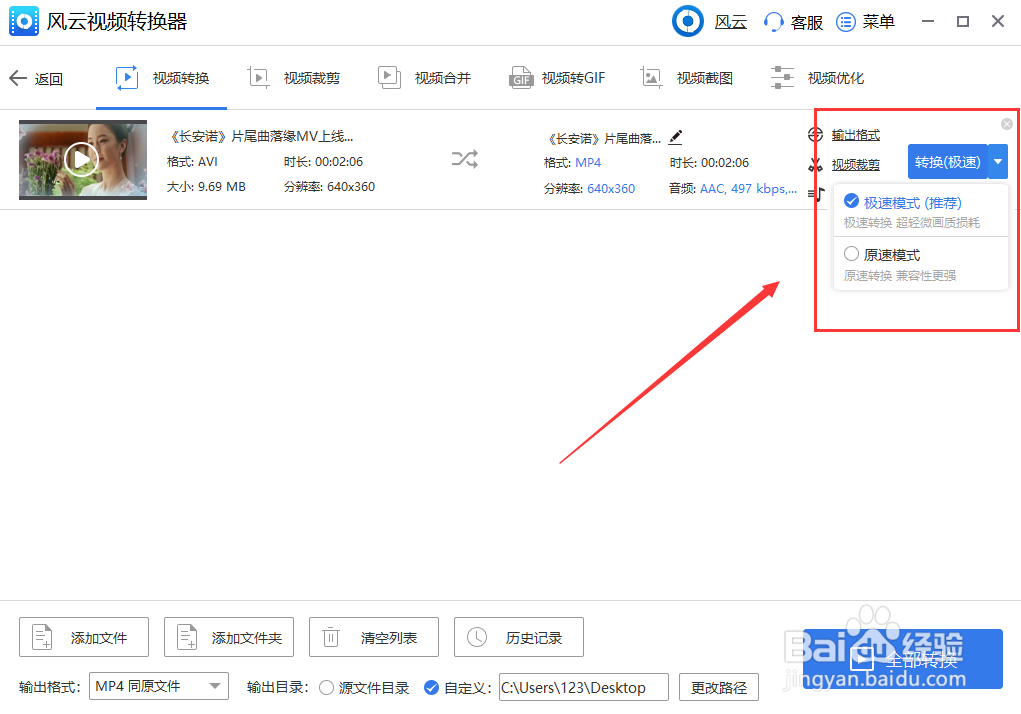
Task: Open the 视频截图 screenshot tool icon
Action: [x=653, y=76]
